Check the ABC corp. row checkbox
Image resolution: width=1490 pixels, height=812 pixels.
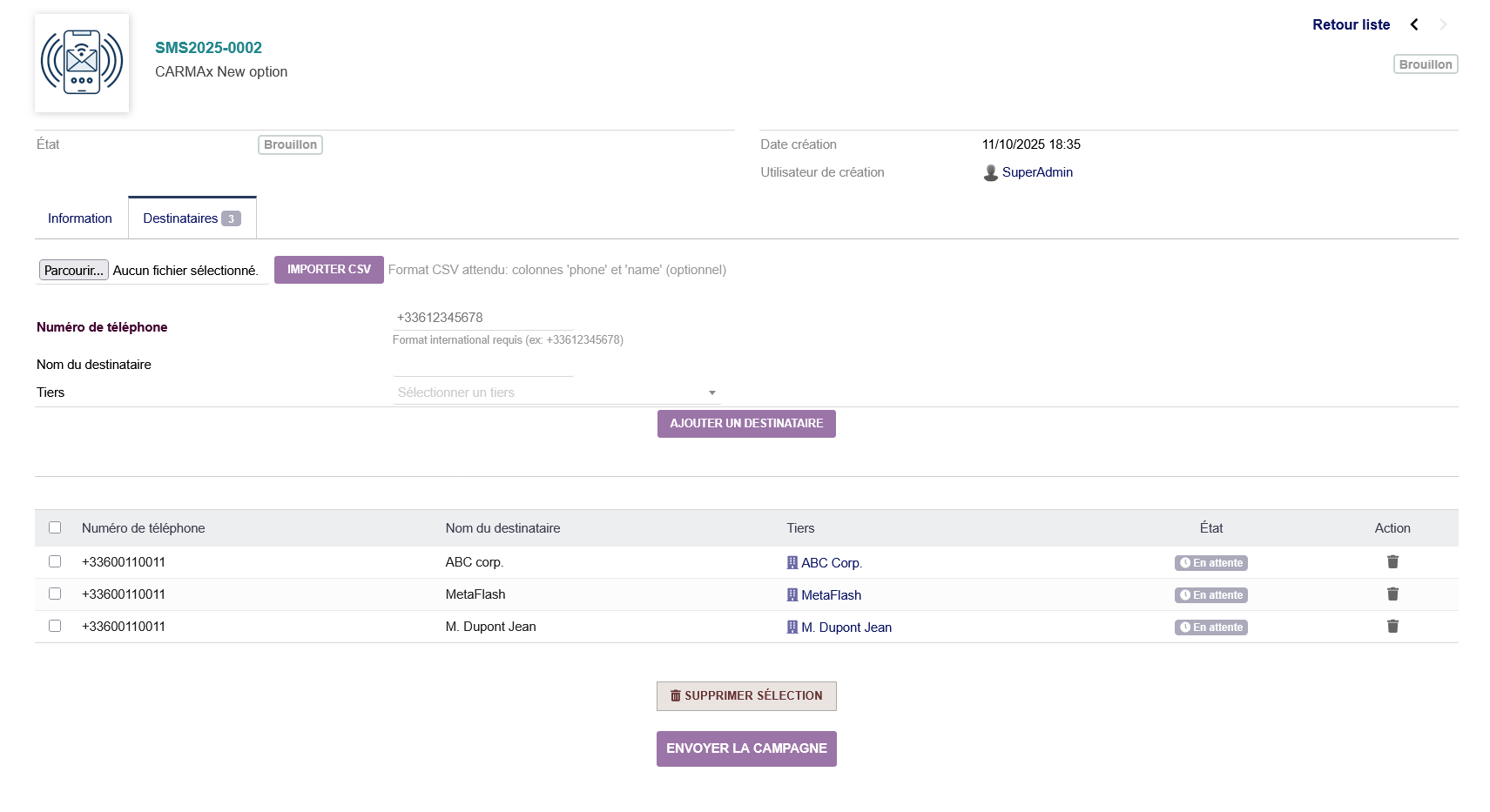[55, 561]
